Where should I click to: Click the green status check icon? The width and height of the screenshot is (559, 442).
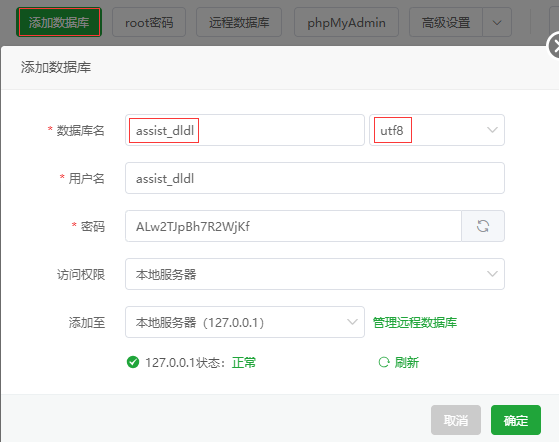pyautogui.click(x=133, y=362)
